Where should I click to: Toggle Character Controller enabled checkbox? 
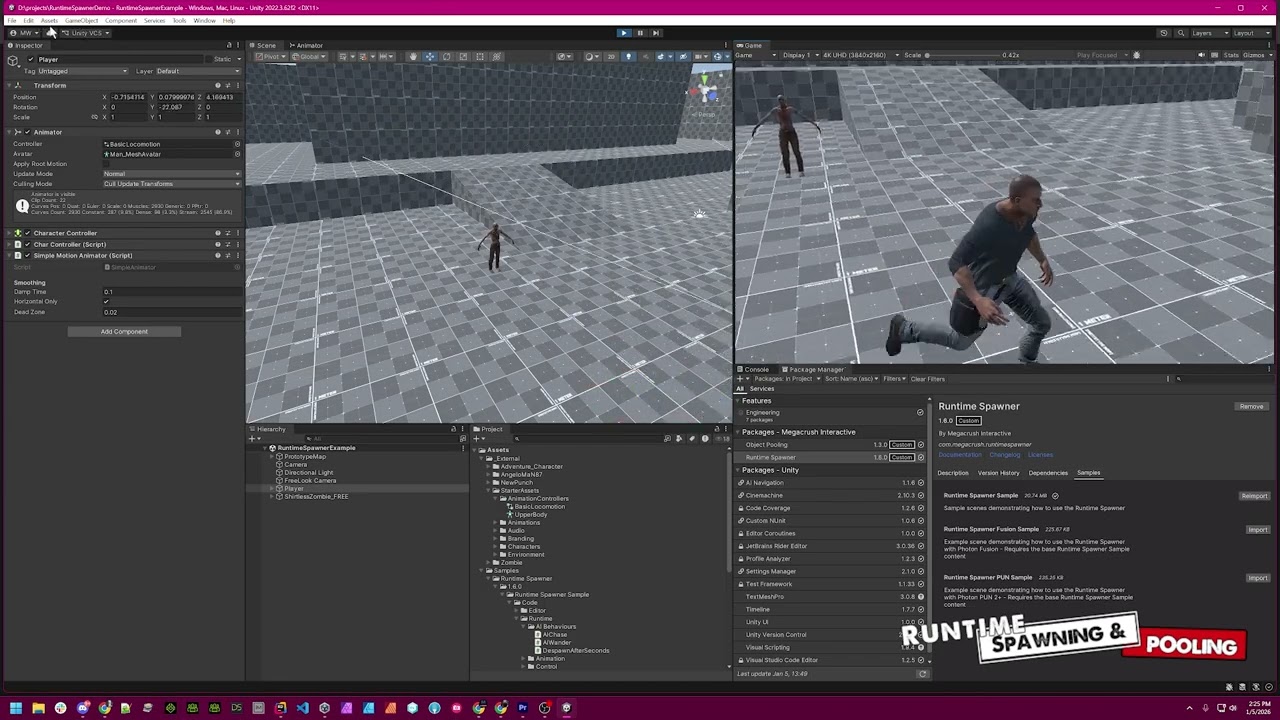coord(27,233)
